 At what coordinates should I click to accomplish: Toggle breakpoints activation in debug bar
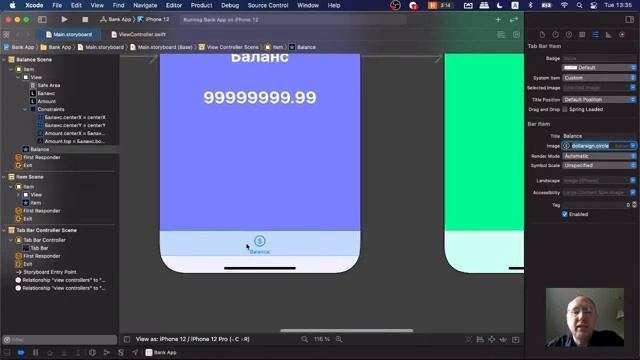pos(21,352)
